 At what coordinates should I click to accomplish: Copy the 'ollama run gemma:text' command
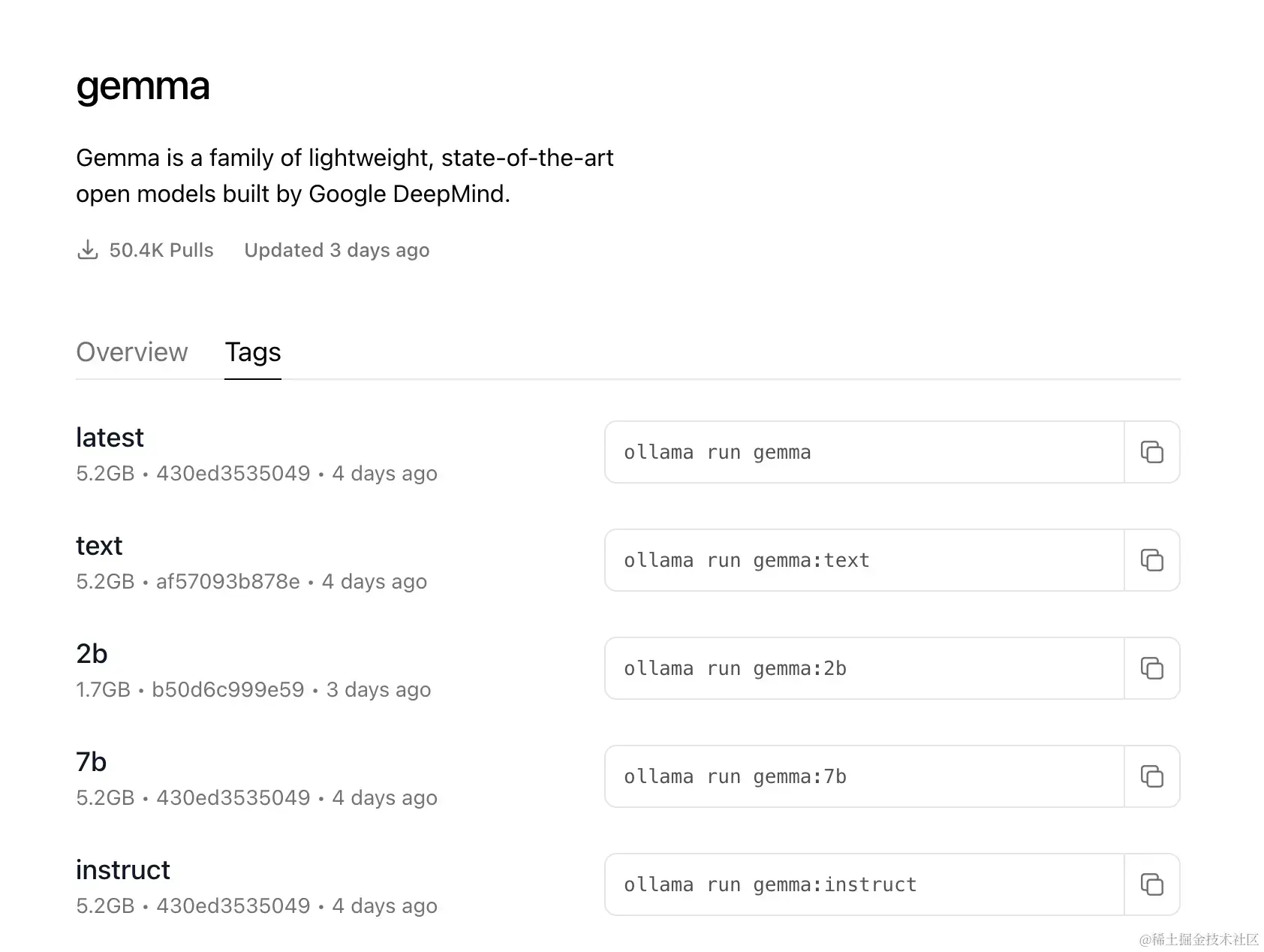[x=1151, y=560]
